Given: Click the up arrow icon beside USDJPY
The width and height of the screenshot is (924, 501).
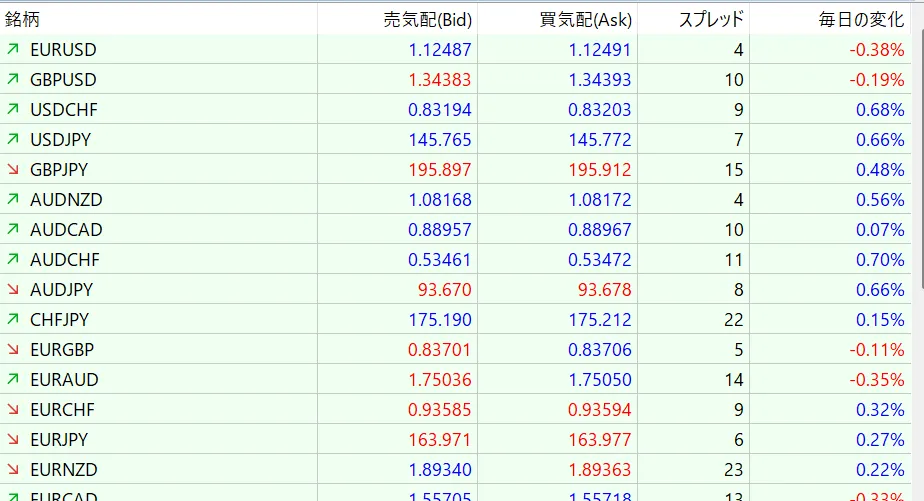Looking at the screenshot, I should [x=13, y=140].
